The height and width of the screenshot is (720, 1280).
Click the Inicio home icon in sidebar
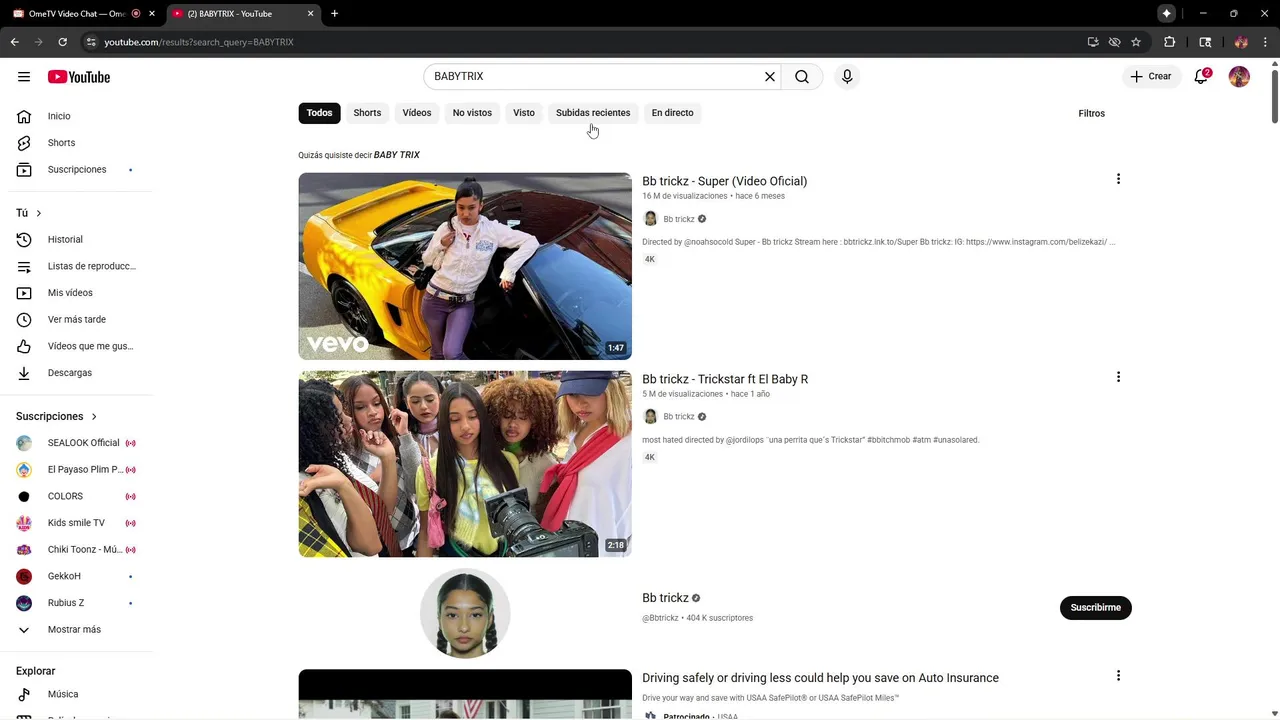pos(24,116)
